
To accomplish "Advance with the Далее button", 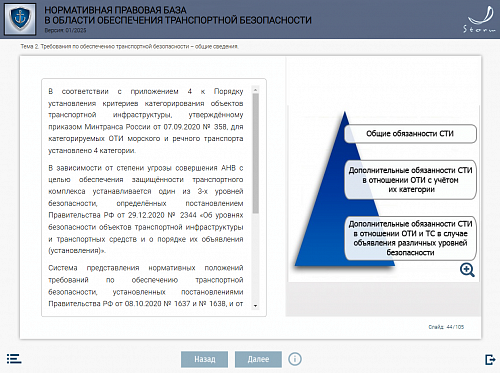I will point(258,359).
